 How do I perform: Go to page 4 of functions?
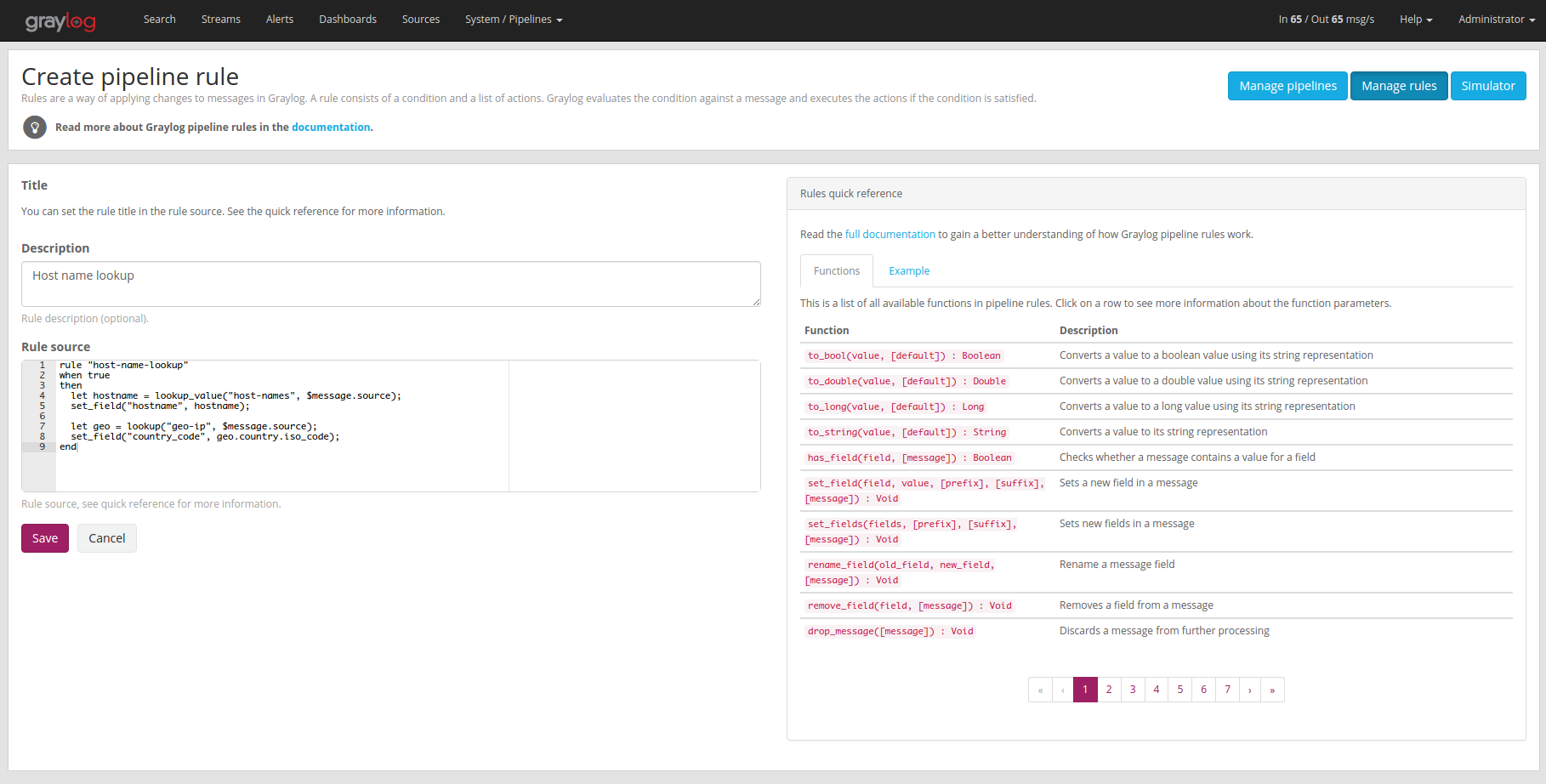1156,690
